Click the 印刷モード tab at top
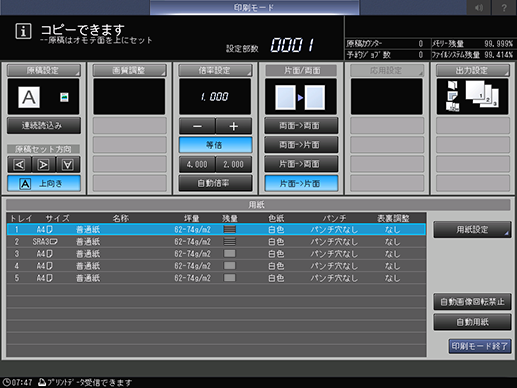This screenshot has width=517, height=388. pos(254,7)
